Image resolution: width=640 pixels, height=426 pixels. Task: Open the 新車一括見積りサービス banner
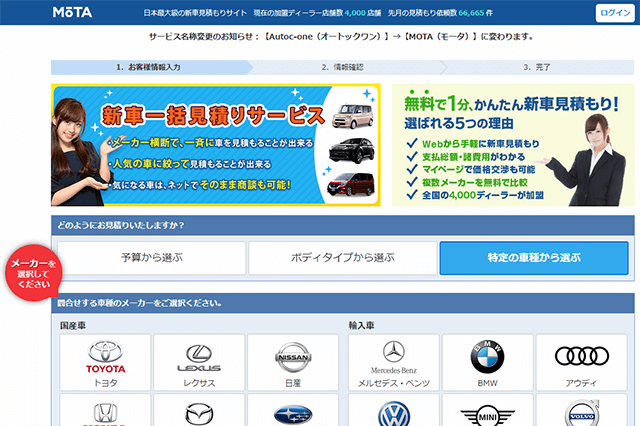[216, 145]
